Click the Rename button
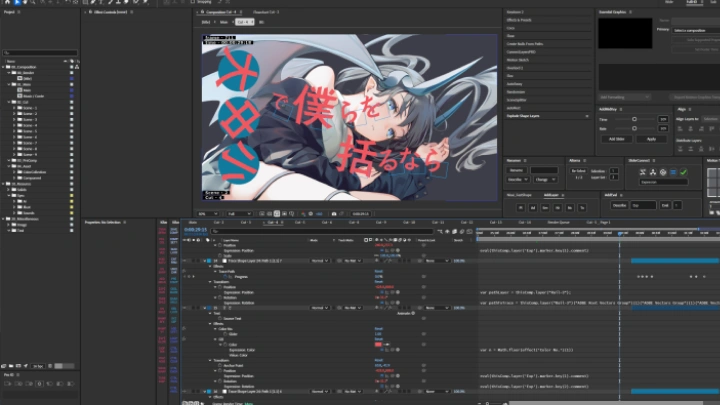The height and width of the screenshot is (405, 720). 517,170
